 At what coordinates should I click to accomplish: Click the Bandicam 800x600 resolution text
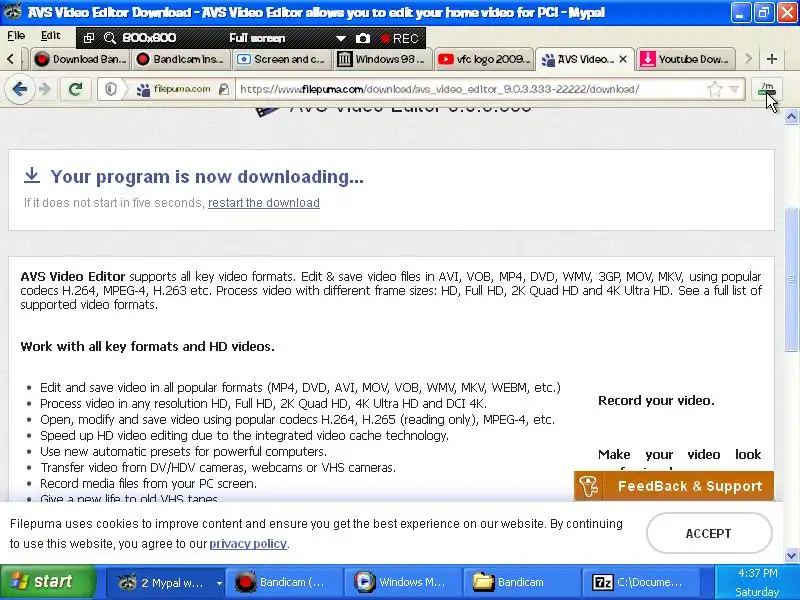149,38
